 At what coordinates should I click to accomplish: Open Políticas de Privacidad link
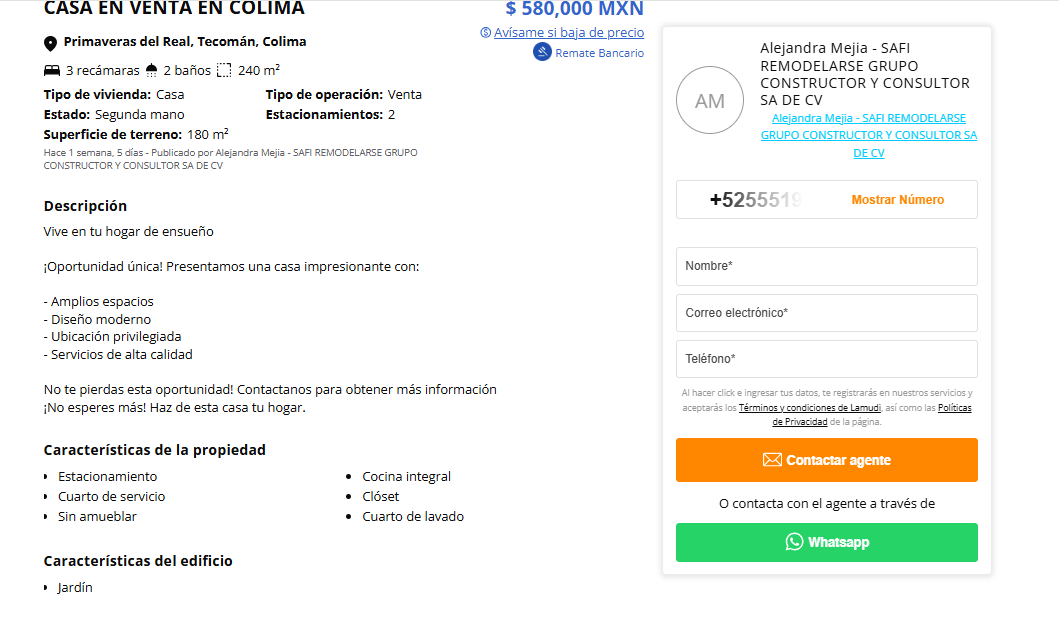point(954,408)
